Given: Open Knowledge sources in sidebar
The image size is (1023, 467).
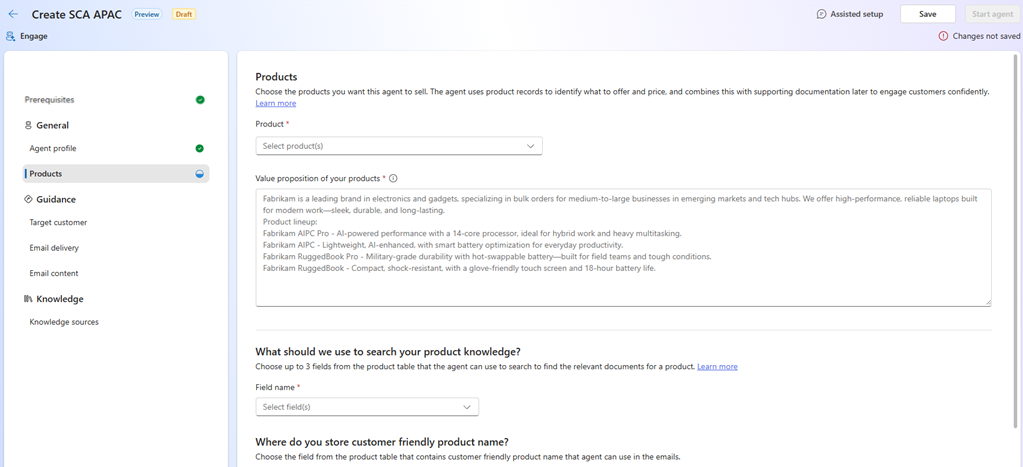Looking at the screenshot, I should point(64,322).
